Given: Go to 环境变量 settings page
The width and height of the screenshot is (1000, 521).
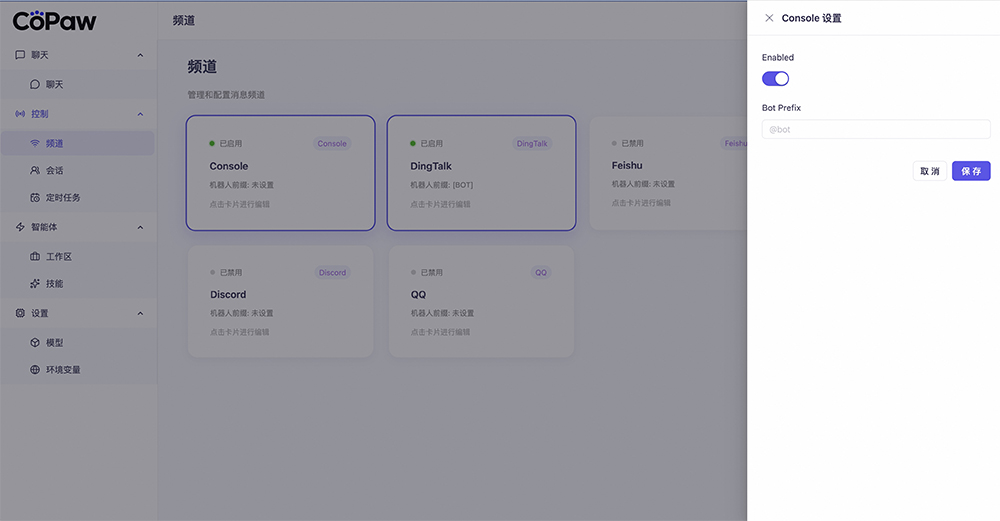Looking at the screenshot, I should tap(63, 370).
